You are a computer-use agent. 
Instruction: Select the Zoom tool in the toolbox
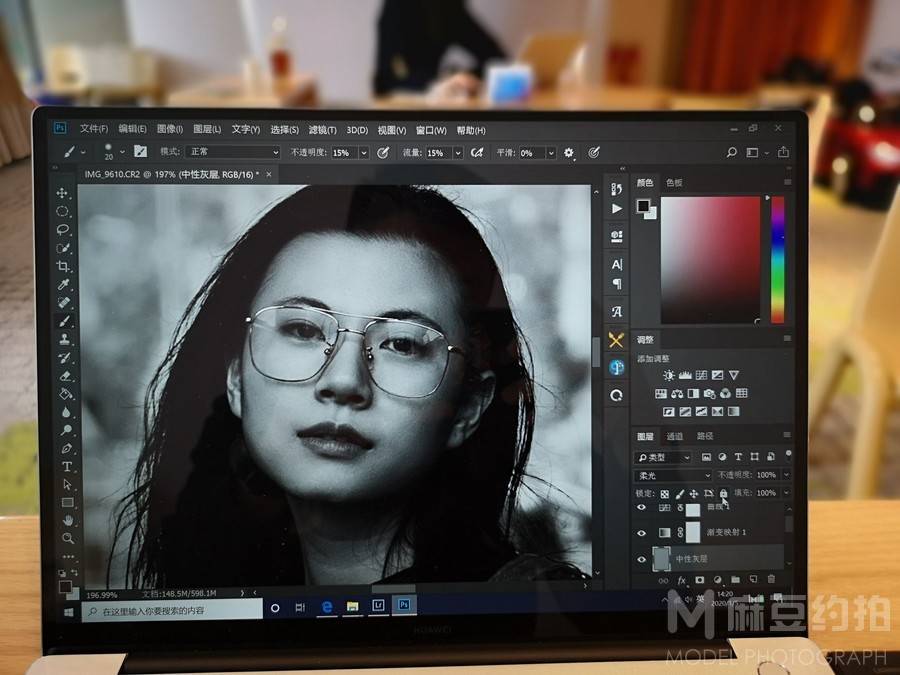(x=68, y=538)
